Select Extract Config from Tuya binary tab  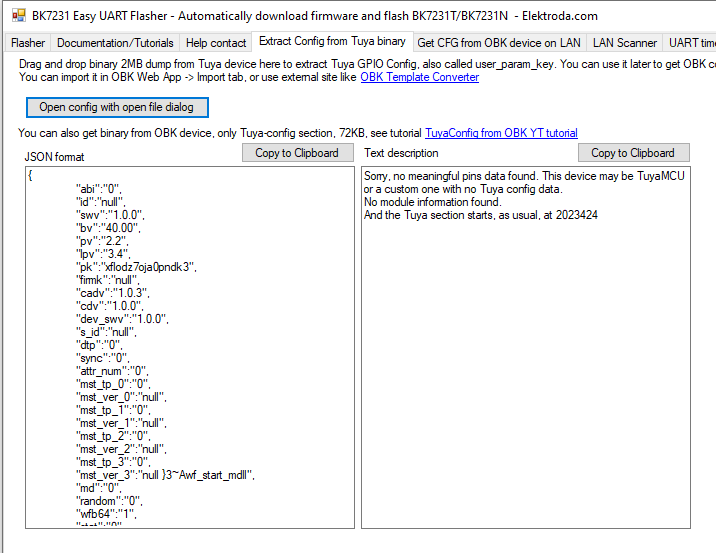click(332, 41)
